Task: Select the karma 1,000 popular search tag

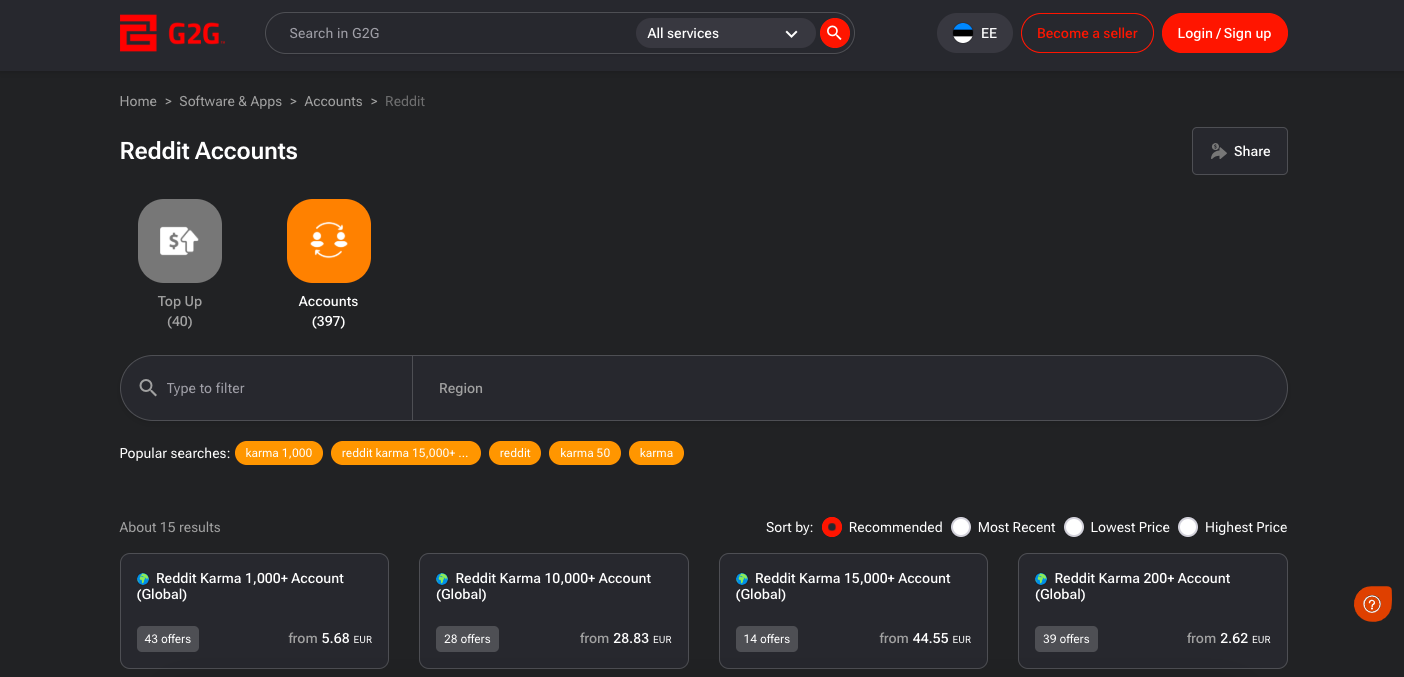Action: (x=279, y=453)
